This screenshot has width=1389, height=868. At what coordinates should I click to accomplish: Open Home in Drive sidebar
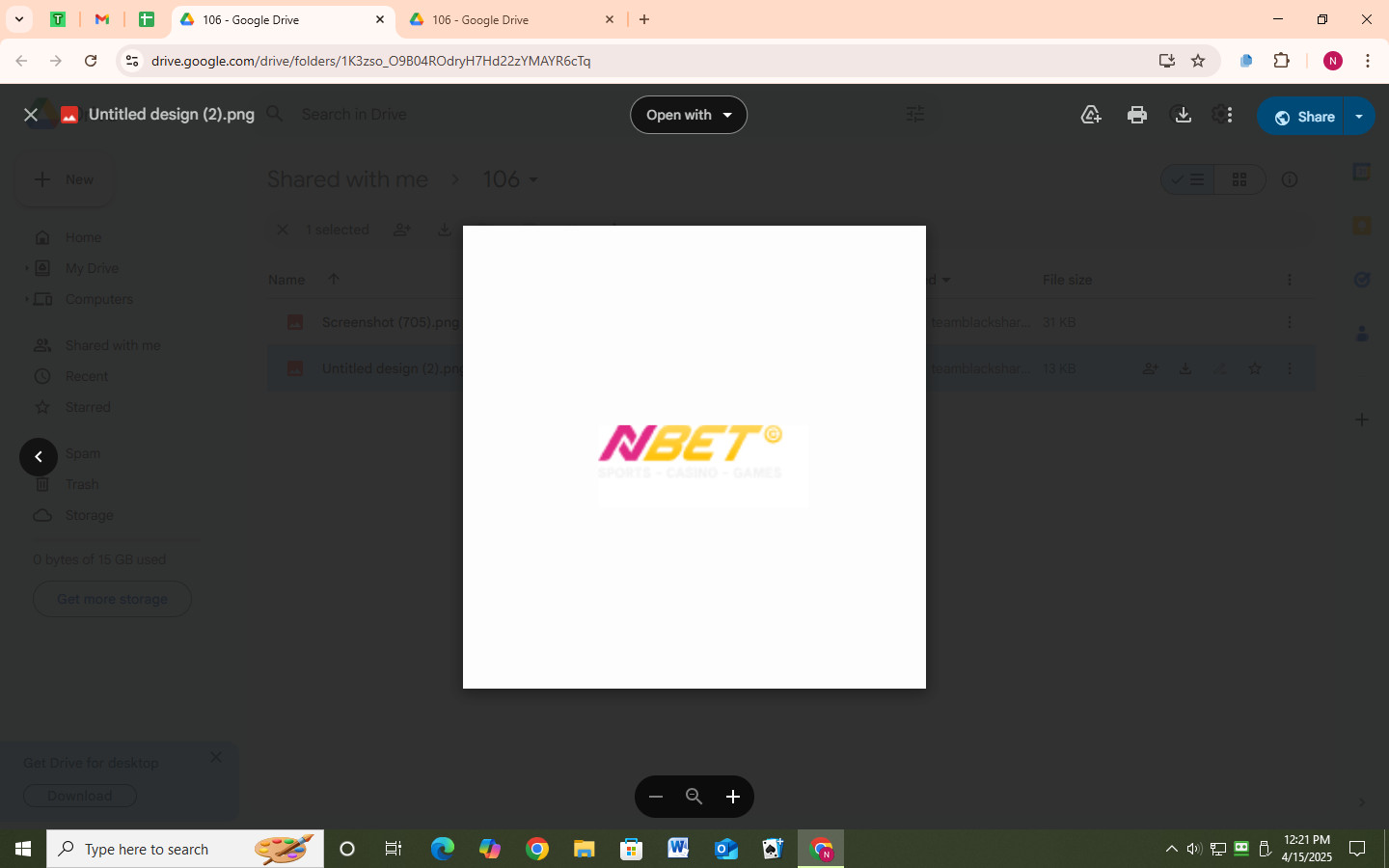coord(83,237)
